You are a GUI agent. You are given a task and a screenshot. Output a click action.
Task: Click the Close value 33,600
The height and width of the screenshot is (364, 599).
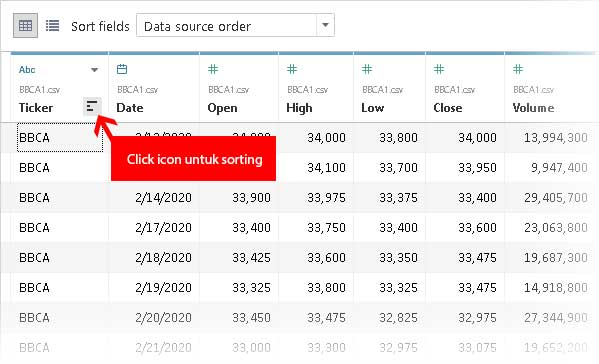(x=478, y=228)
